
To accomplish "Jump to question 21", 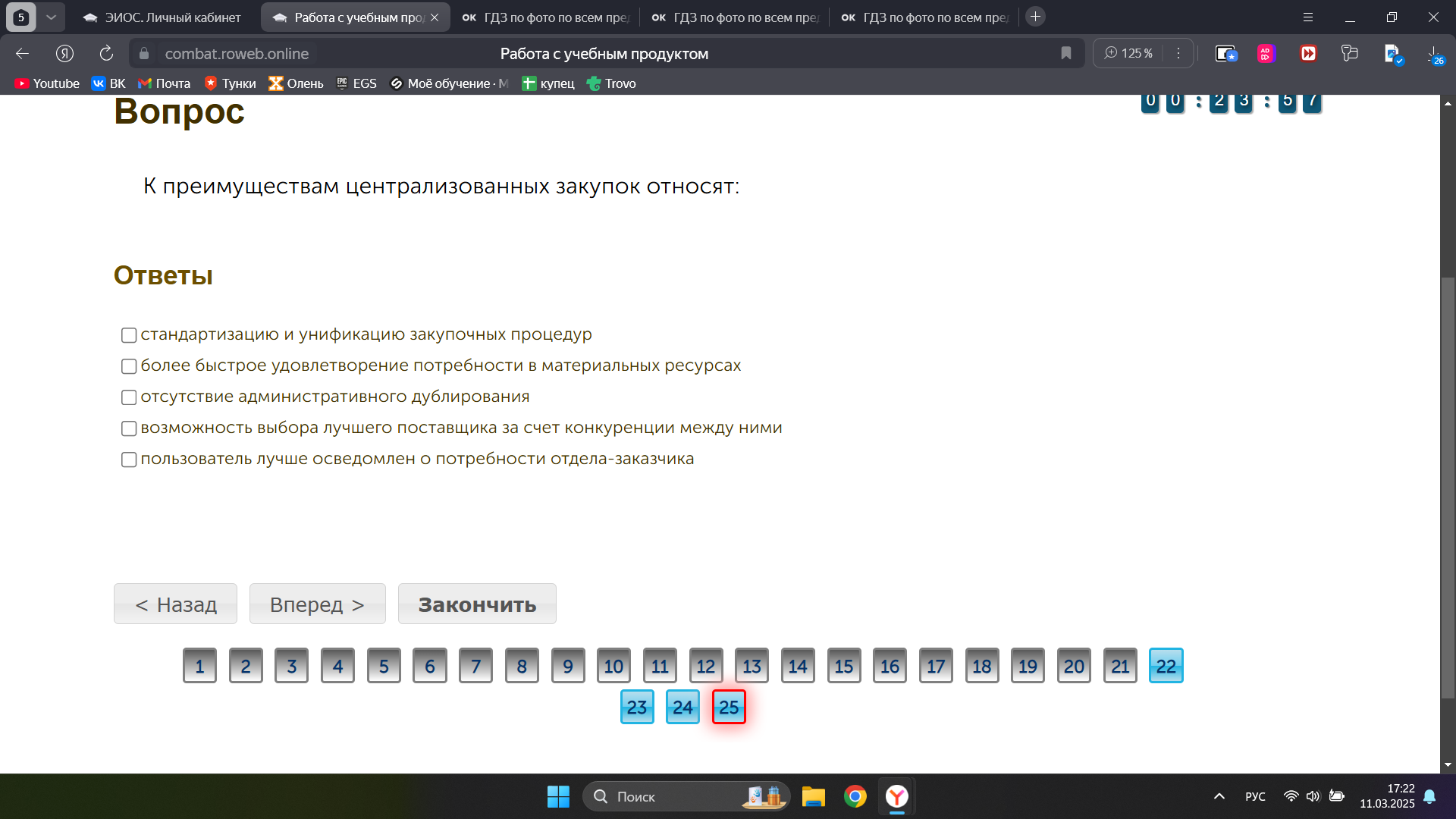I will [x=1120, y=666].
